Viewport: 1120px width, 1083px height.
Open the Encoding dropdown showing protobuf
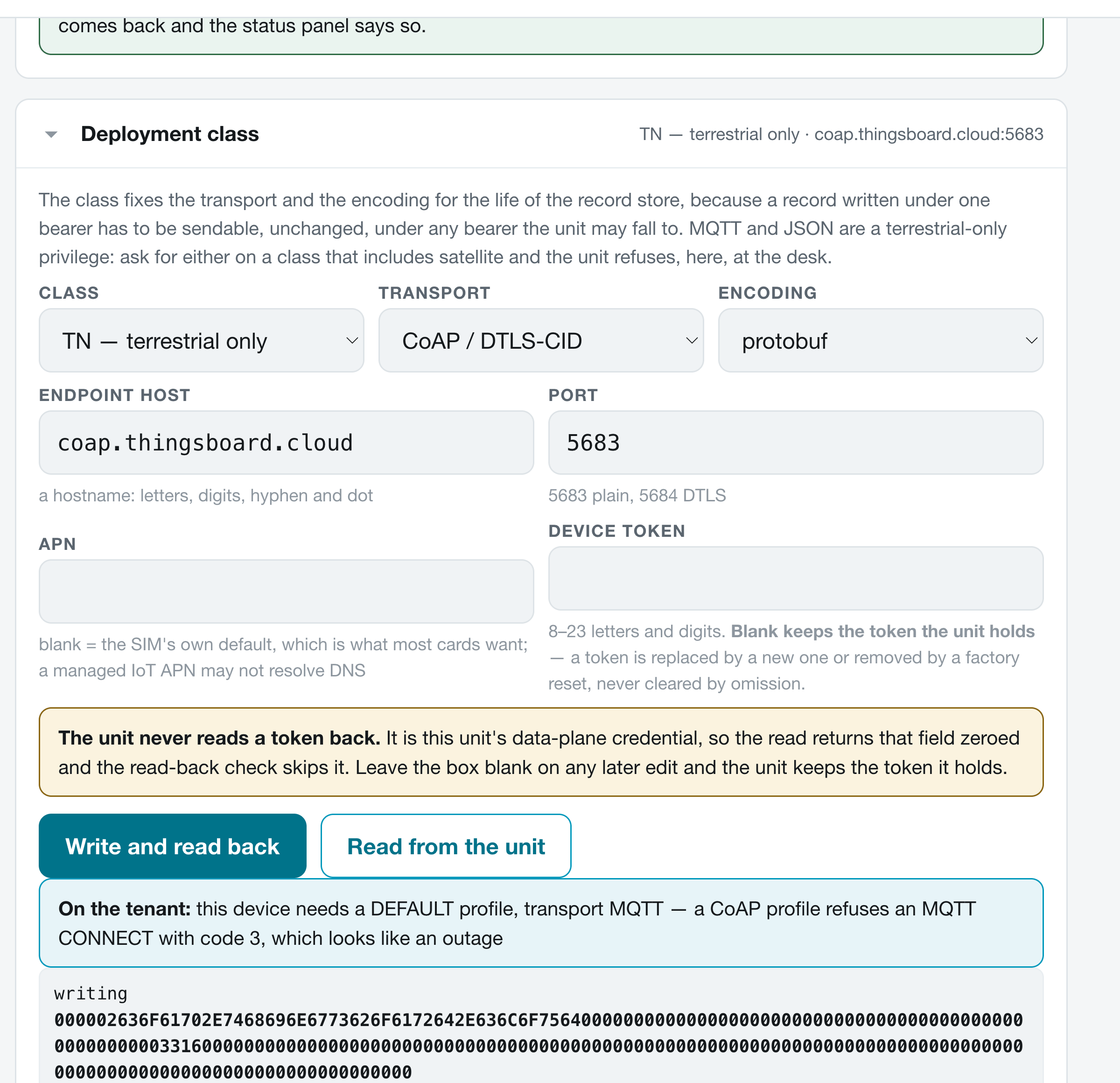pos(881,341)
